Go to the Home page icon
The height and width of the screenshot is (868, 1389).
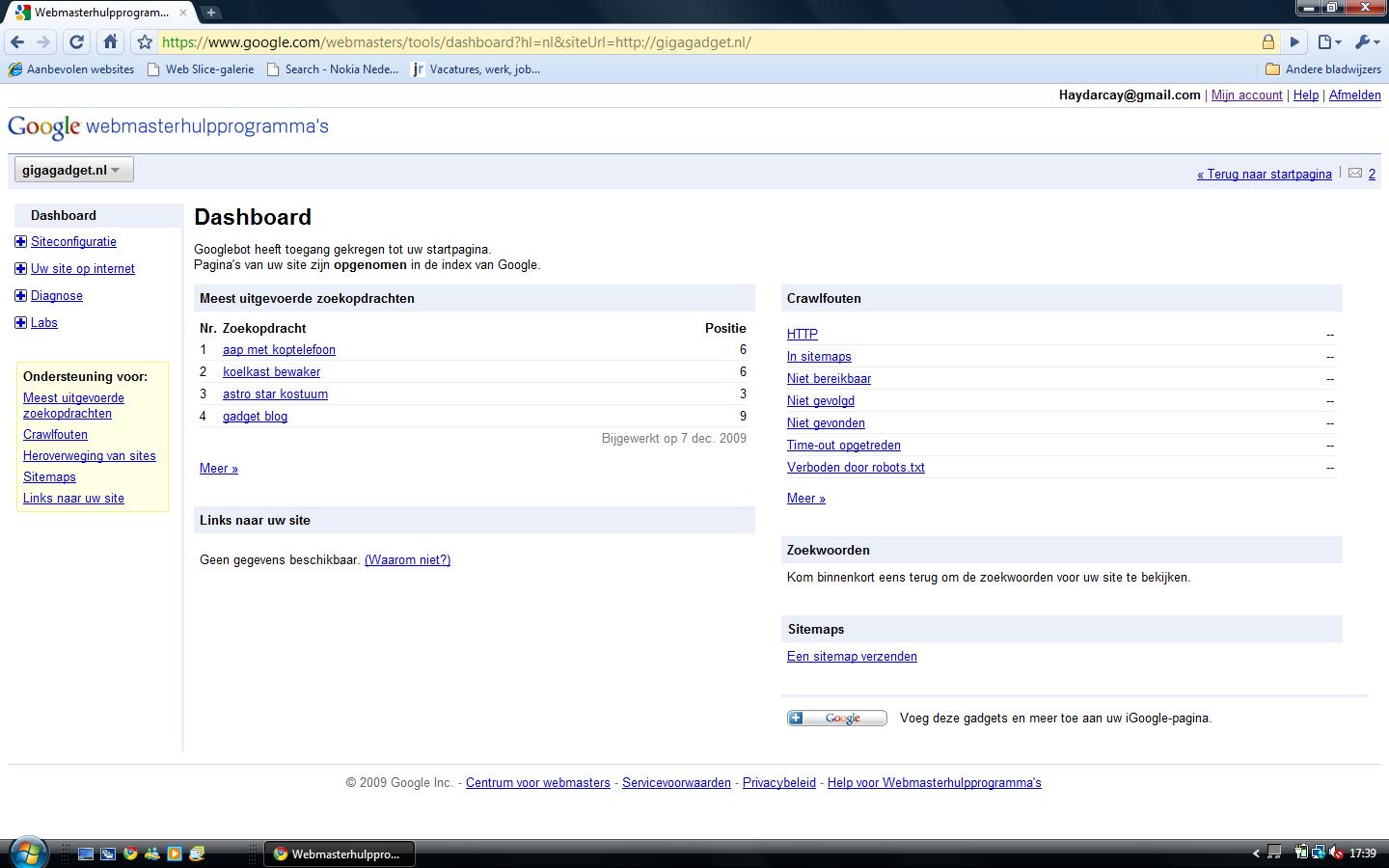(x=110, y=42)
